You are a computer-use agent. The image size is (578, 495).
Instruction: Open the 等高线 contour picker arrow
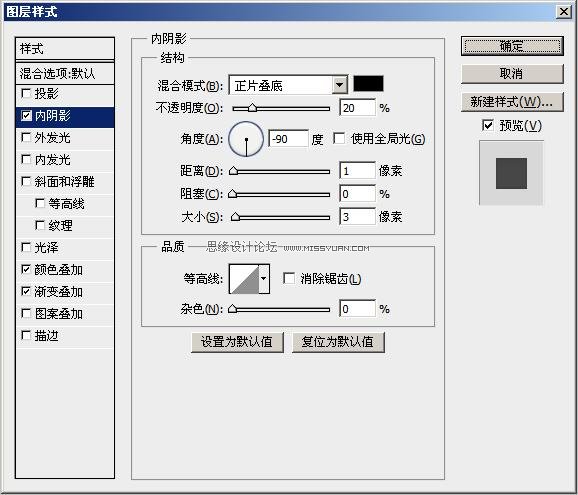tap(264, 279)
